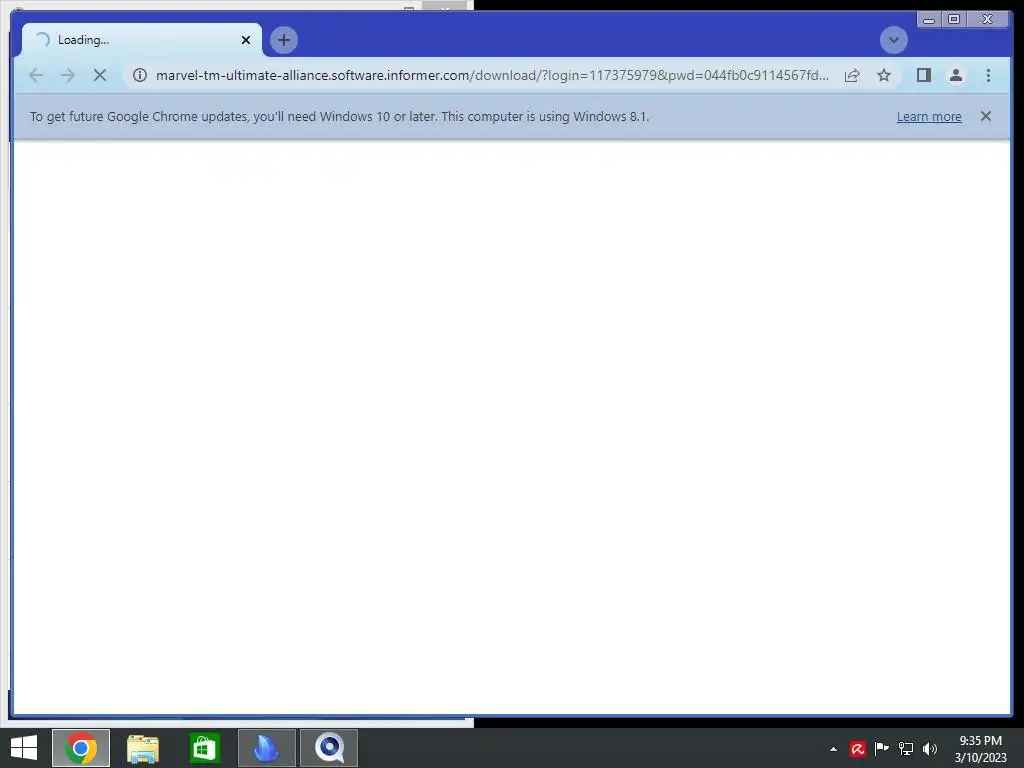This screenshot has height=768, width=1024.
Task: View site information icon
Action: pos(140,75)
